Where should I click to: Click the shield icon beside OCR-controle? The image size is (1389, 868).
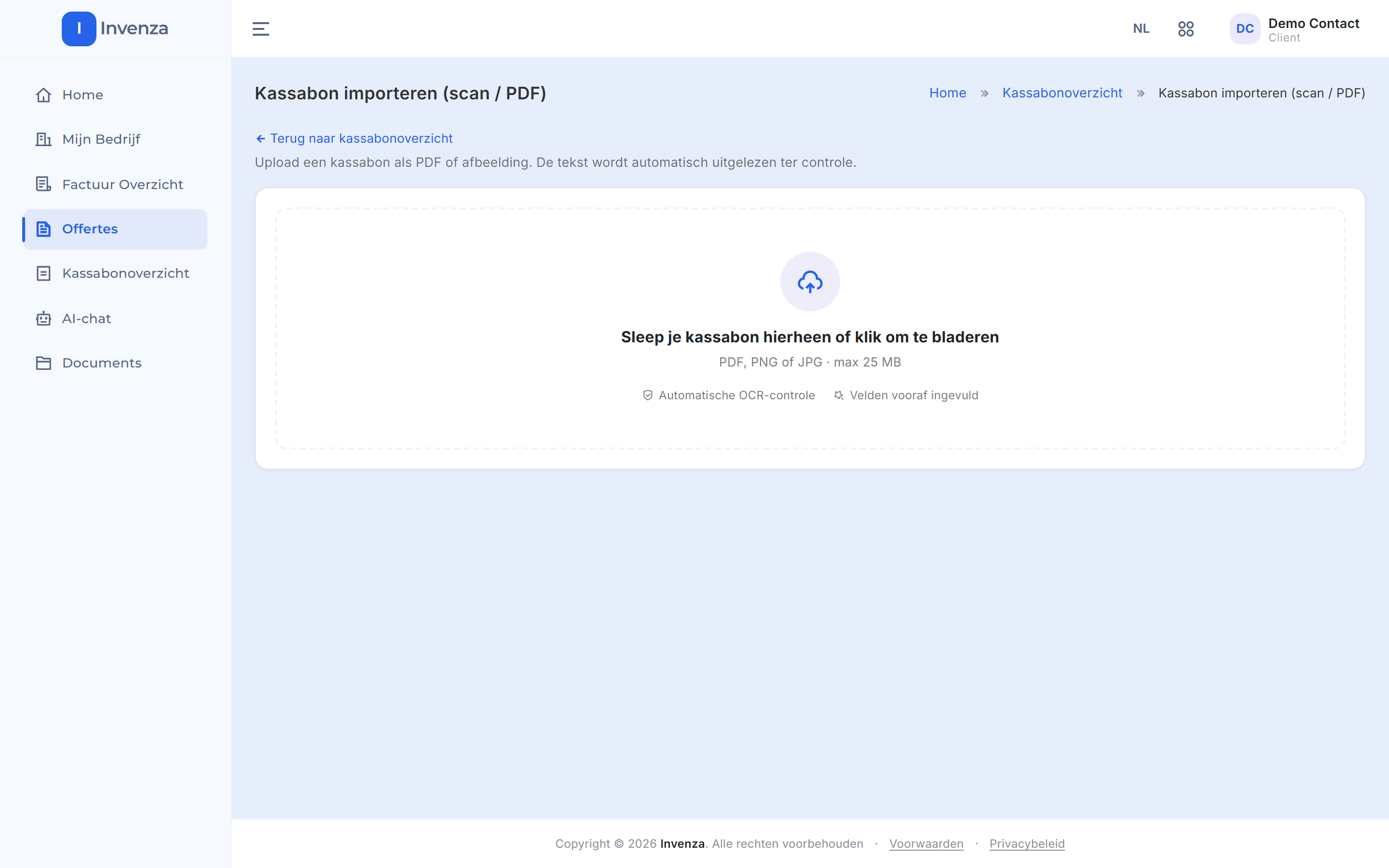647,395
